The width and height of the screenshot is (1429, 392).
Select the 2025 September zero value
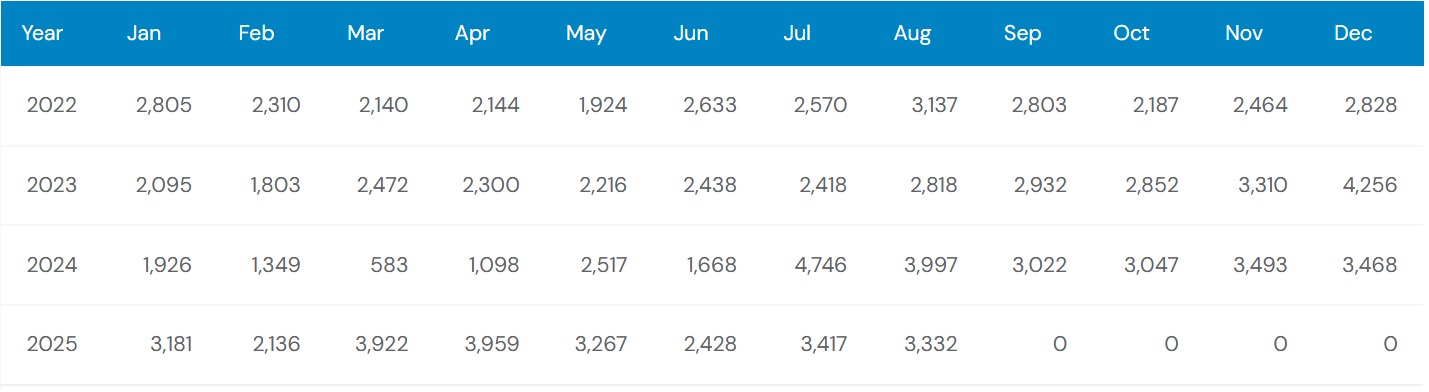click(x=1059, y=345)
